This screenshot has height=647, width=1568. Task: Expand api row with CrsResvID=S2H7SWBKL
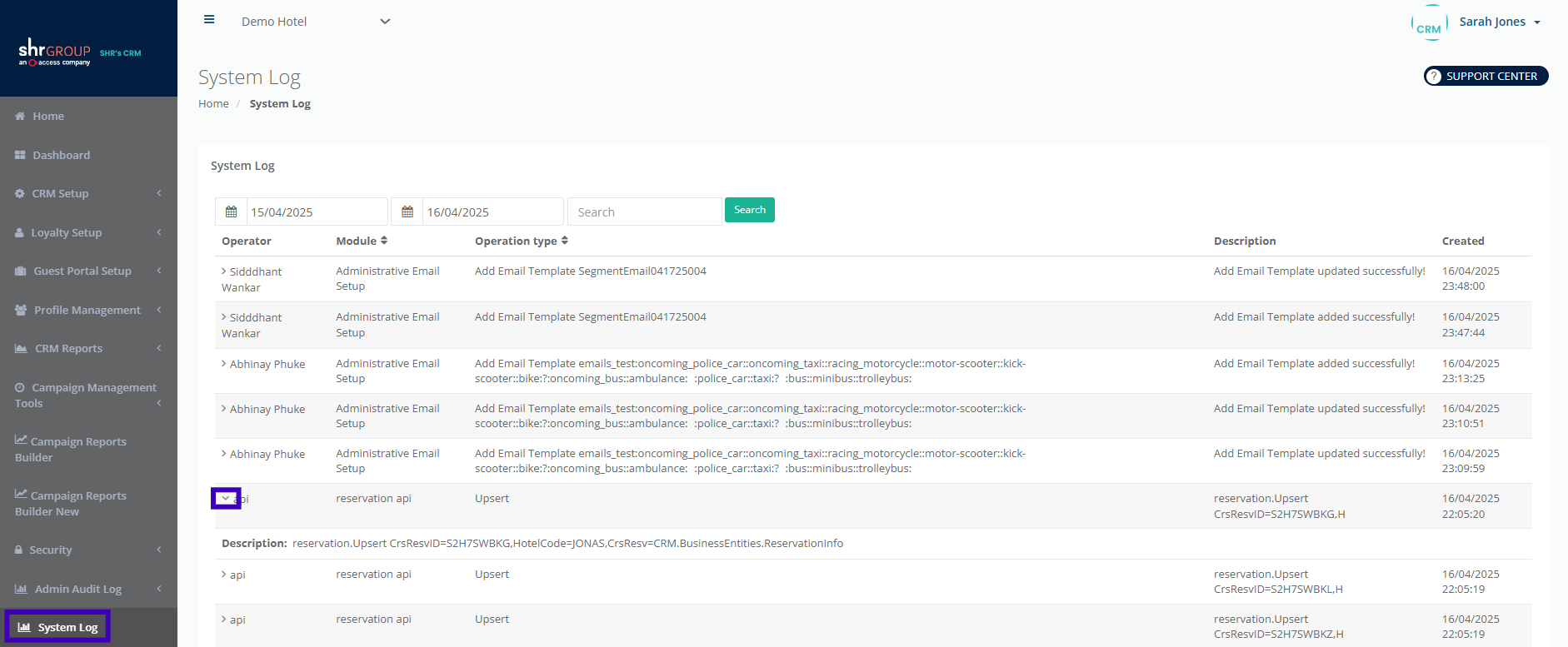coord(224,575)
